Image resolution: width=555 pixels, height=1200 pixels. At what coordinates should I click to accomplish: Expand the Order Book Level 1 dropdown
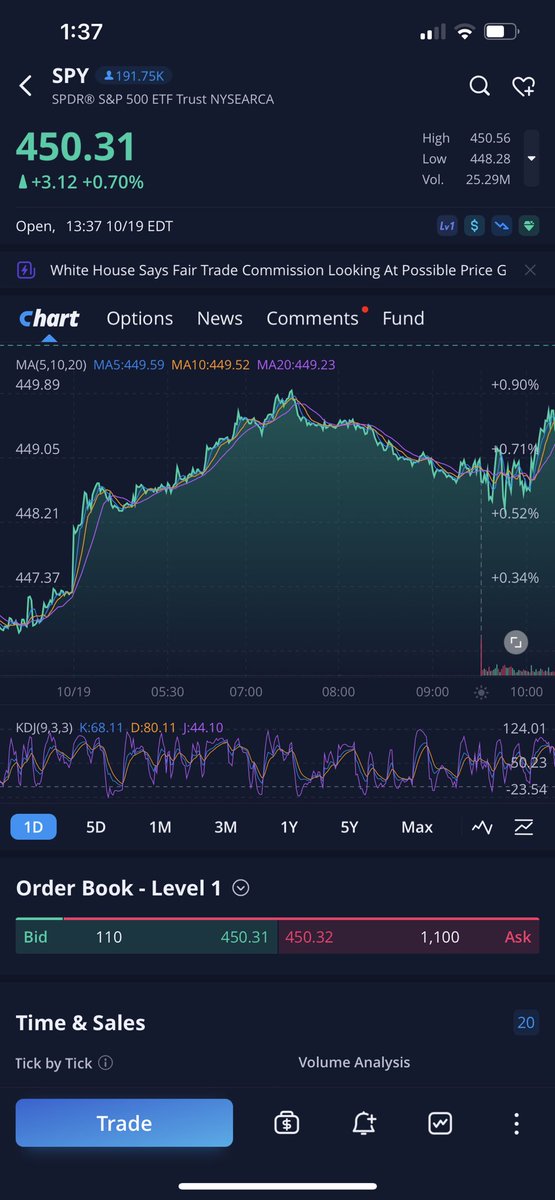click(241, 888)
